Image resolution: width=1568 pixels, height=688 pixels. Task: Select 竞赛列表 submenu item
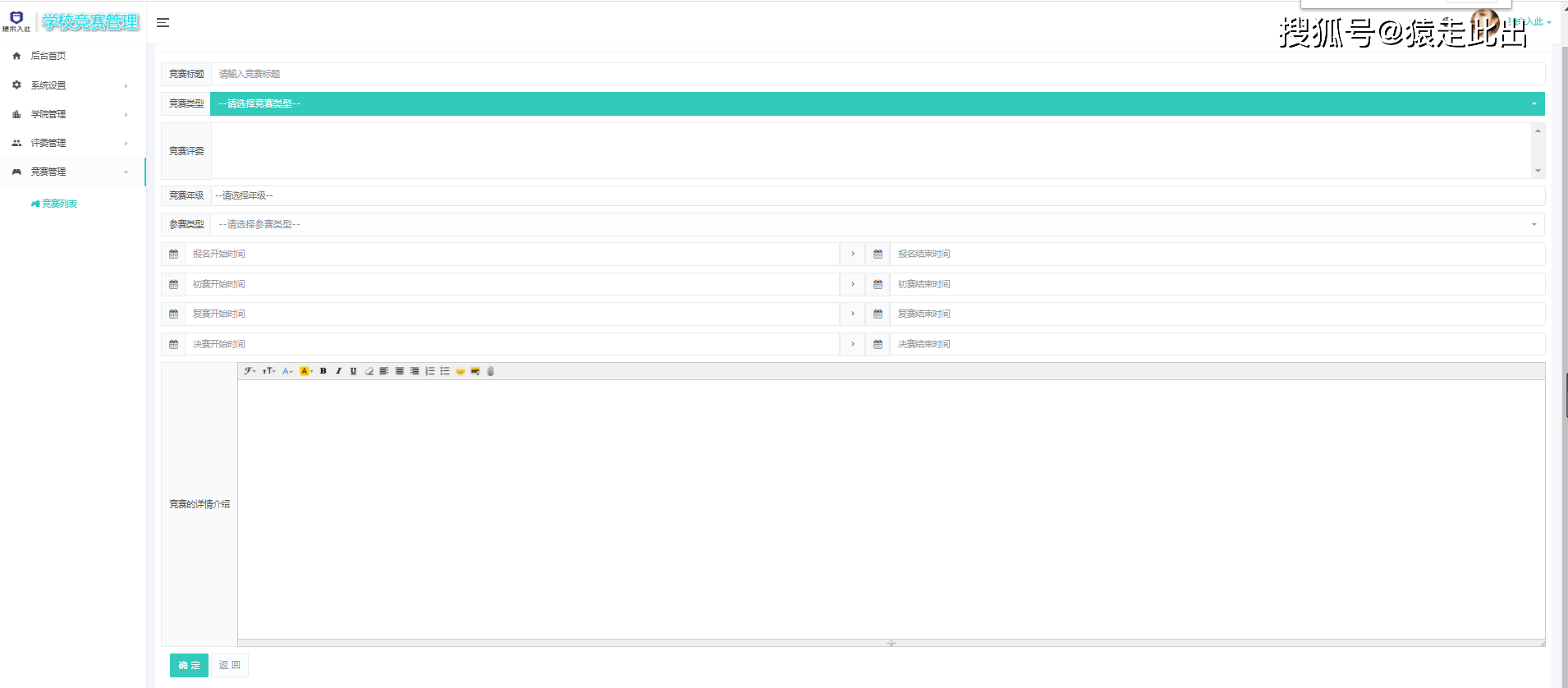tap(59, 204)
